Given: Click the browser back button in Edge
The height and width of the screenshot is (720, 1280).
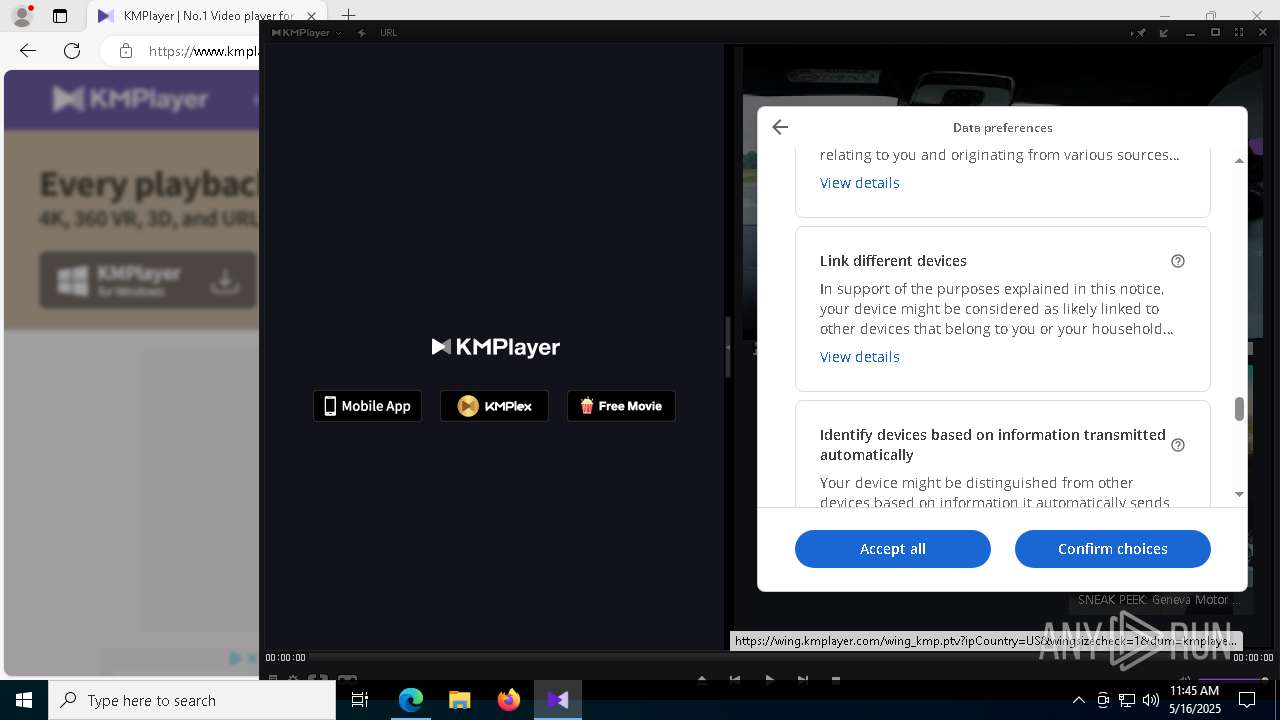Looking at the screenshot, I should 28,51.
